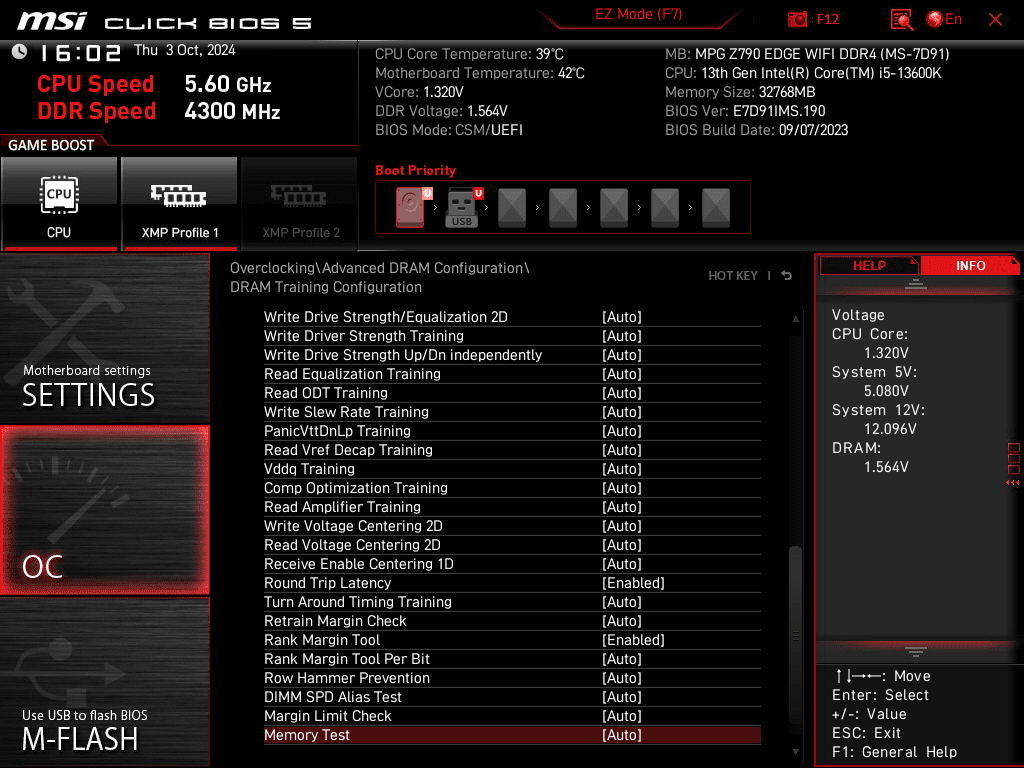The height and width of the screenshot is (768, 1024).
Task: Select Comp Optimization Training row
Action: point(512,487)
